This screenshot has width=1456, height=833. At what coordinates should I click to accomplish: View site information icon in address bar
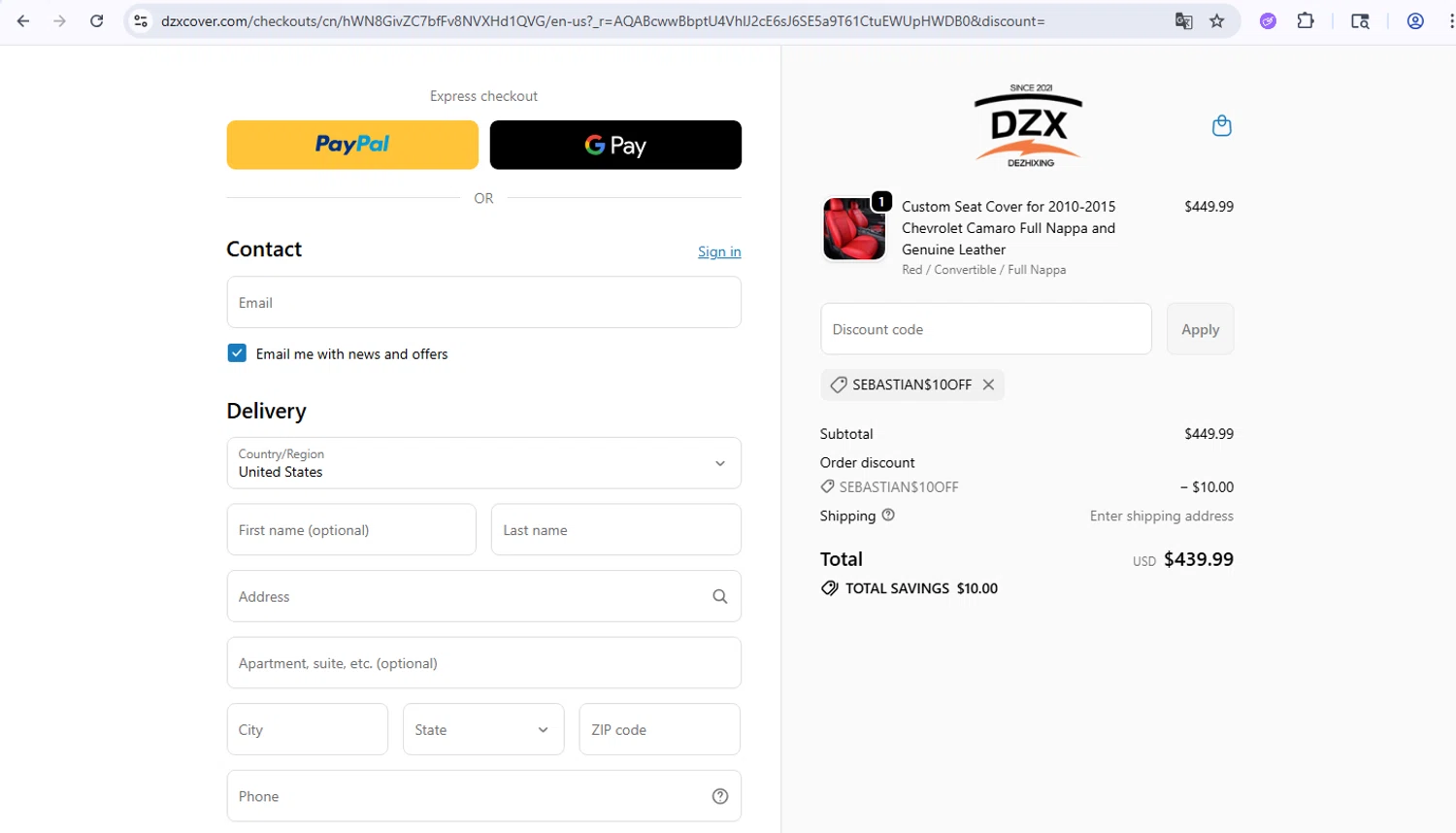click(x=141, y=20)
